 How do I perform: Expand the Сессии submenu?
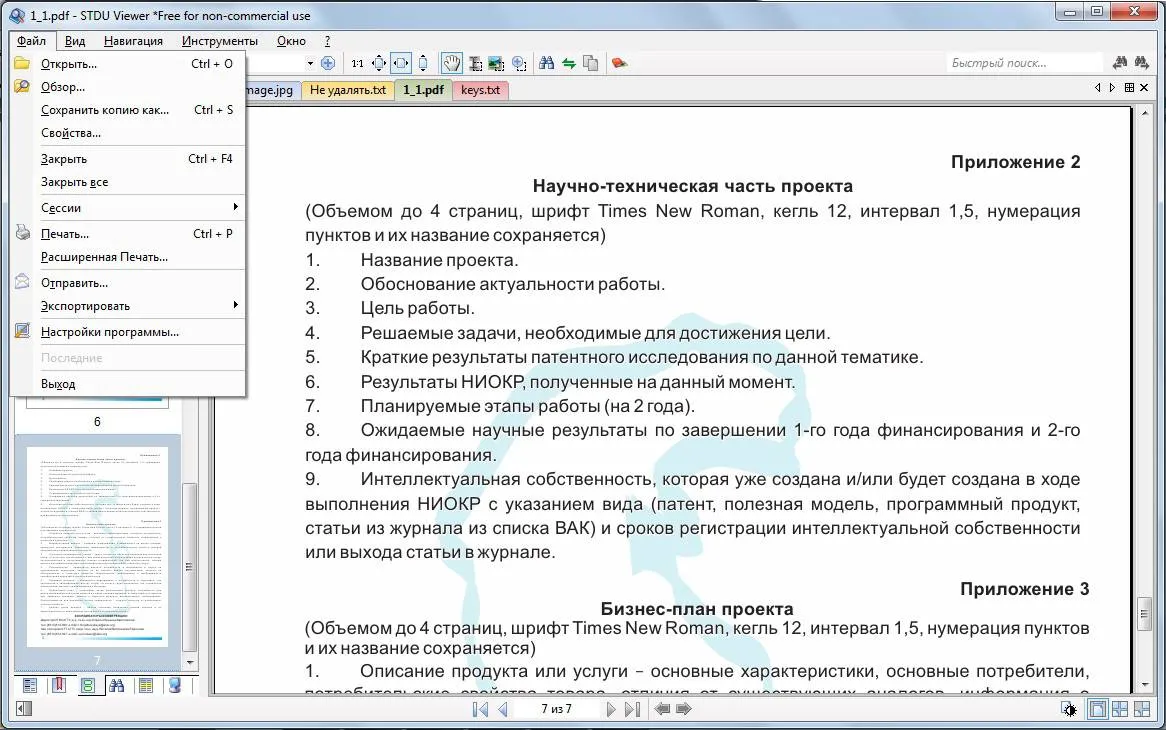pos(127,207)
